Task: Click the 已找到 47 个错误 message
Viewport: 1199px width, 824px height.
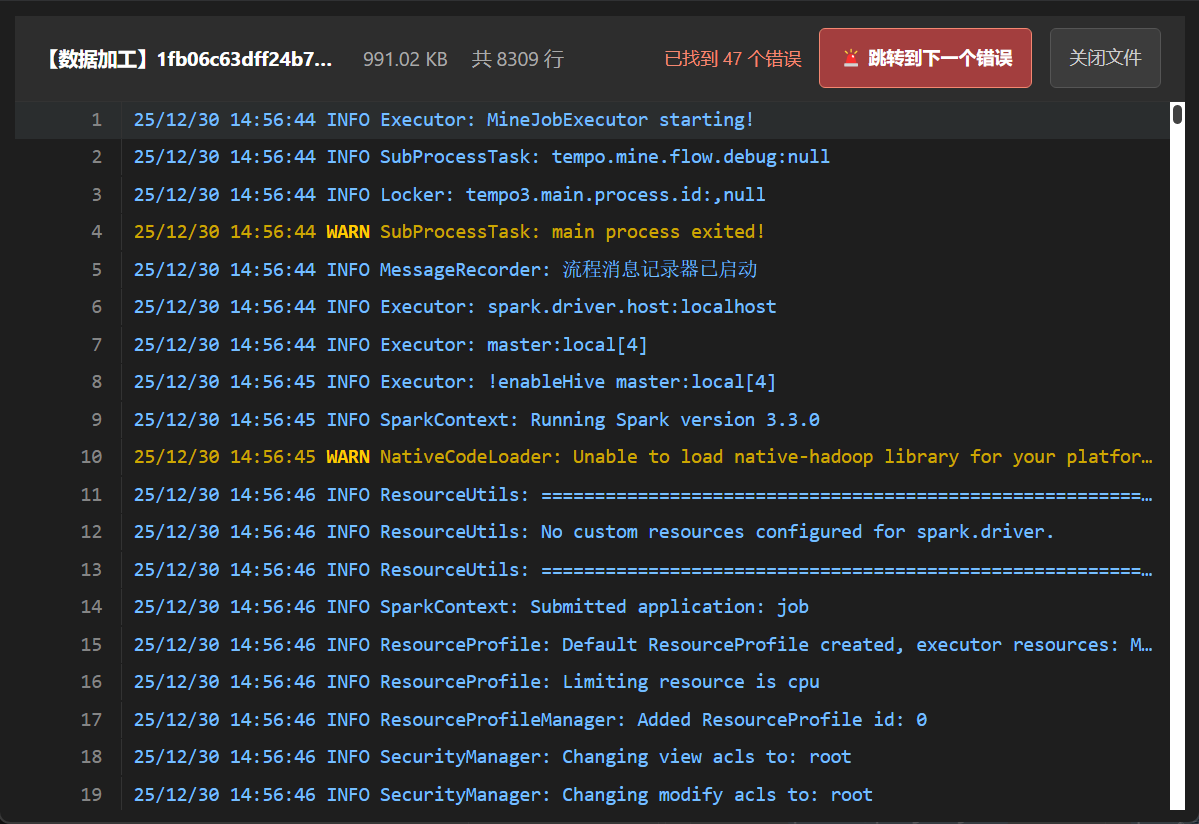Action: (x=733, y=59)
